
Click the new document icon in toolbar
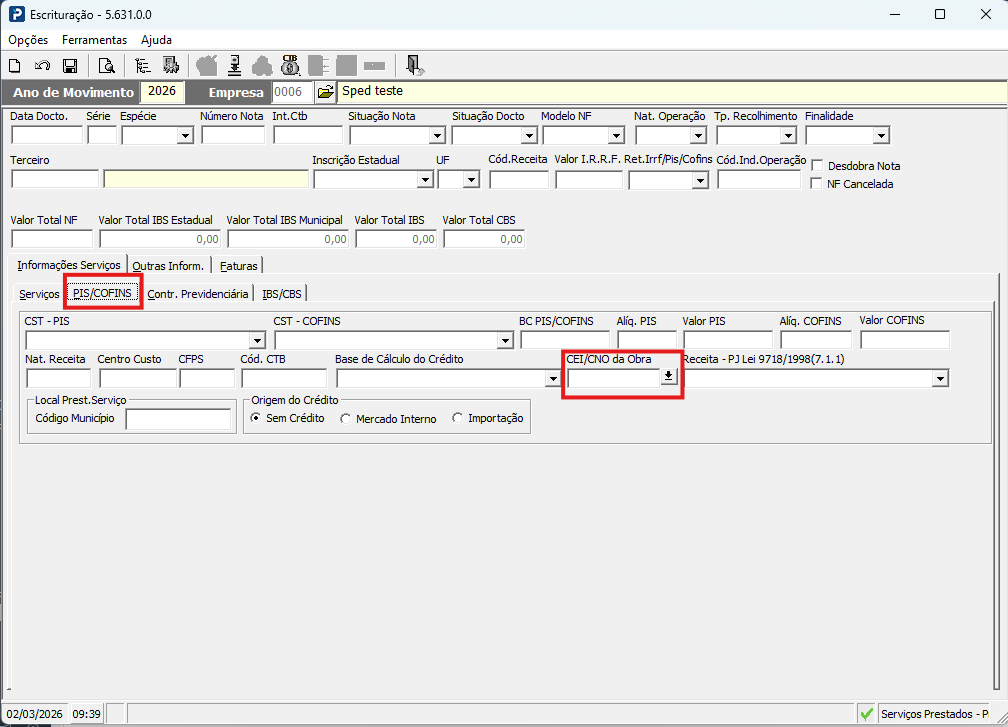point(15,66)
